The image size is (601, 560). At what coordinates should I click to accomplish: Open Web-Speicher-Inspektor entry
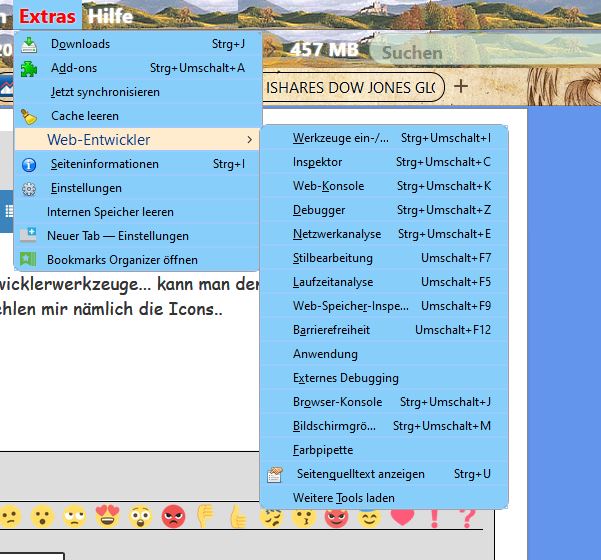point(384,306)
